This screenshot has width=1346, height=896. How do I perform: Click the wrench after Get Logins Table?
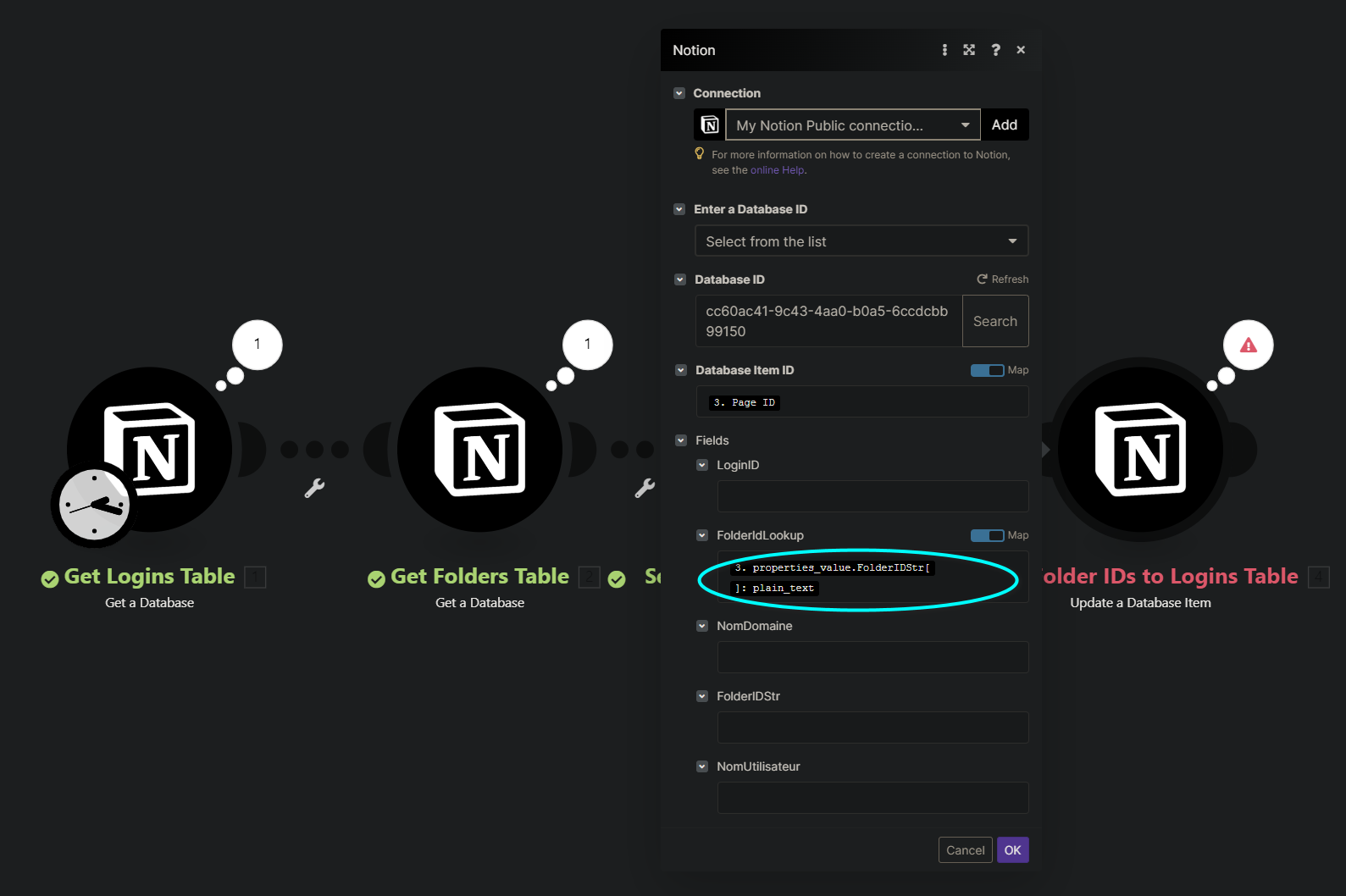(x=314, y=488)
